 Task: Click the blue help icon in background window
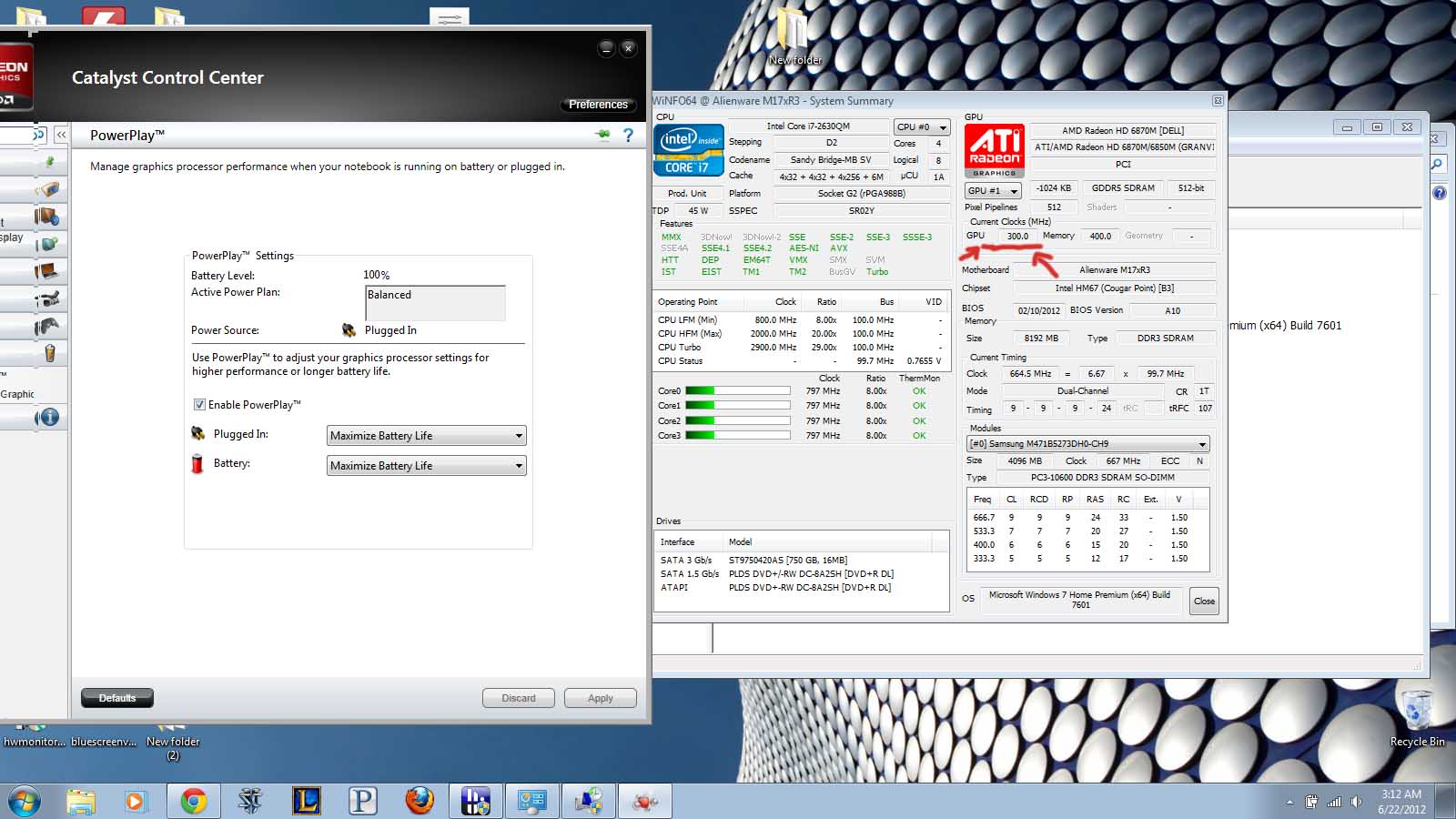click(x=1440, y=193)
